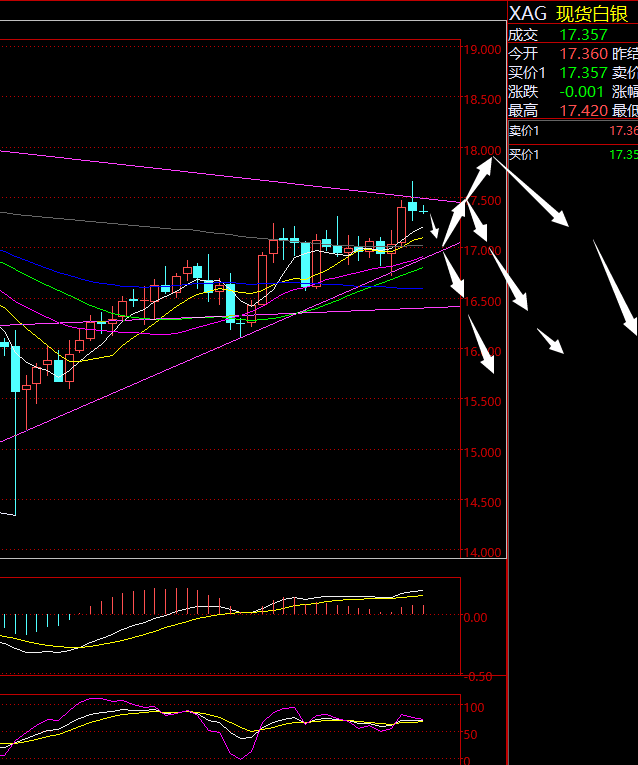Click the 买价1 label beside 17.357
The height and width of the screenshot is (765, 638).
(527, 73)
